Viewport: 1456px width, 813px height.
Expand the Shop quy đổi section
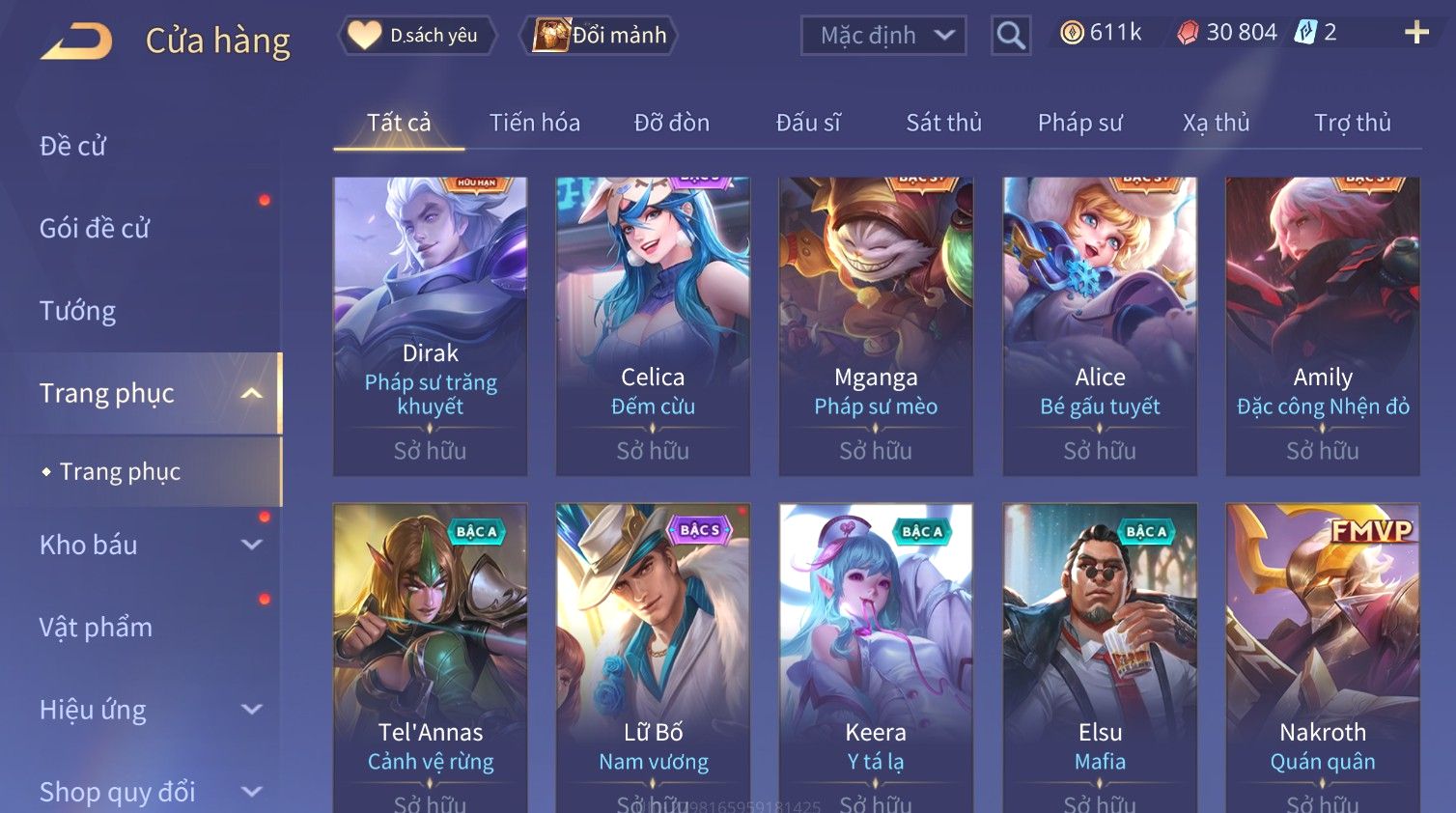click(x=252, y=792)
